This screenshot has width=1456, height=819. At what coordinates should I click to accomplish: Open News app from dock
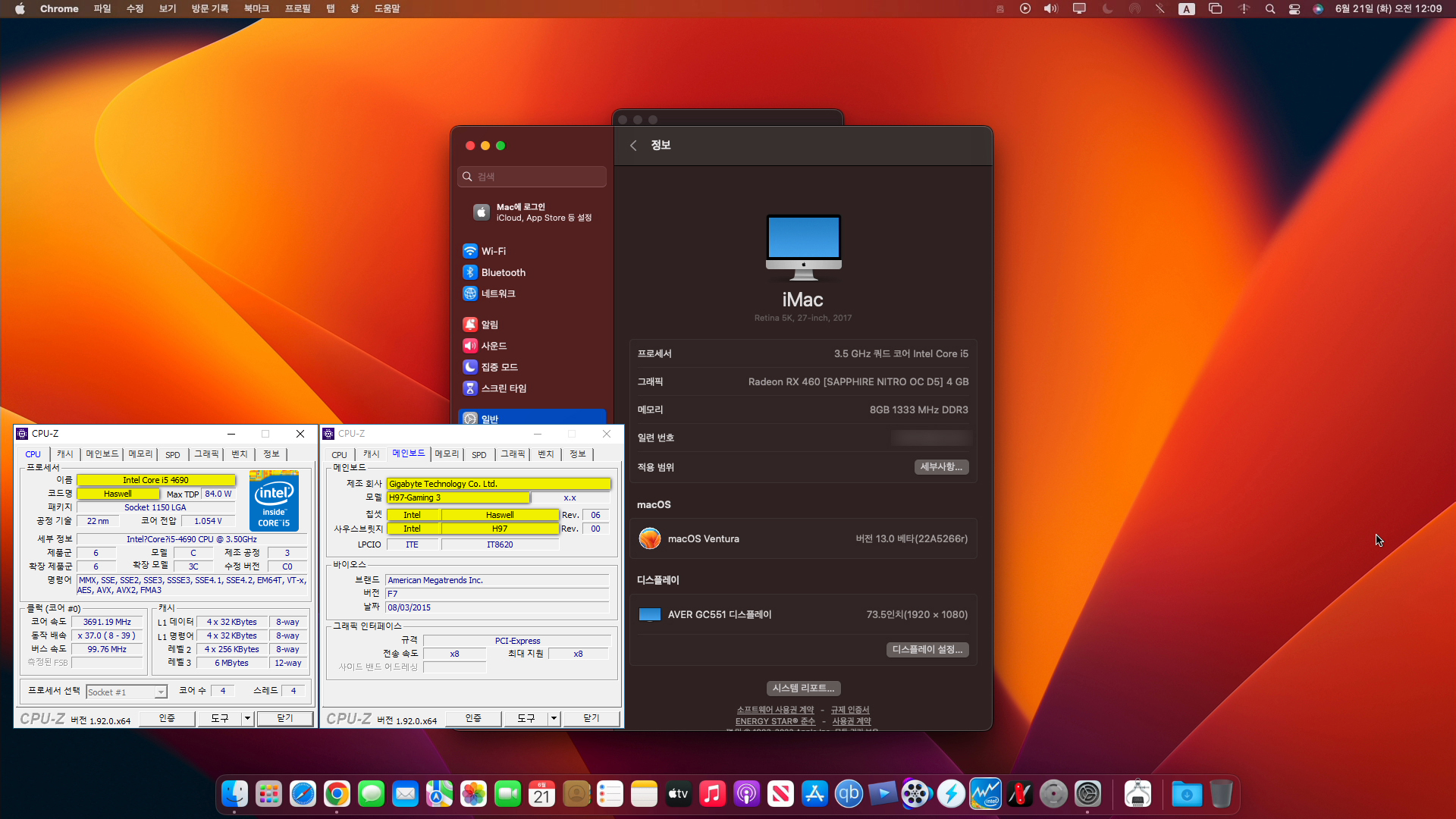coord(780,794)
